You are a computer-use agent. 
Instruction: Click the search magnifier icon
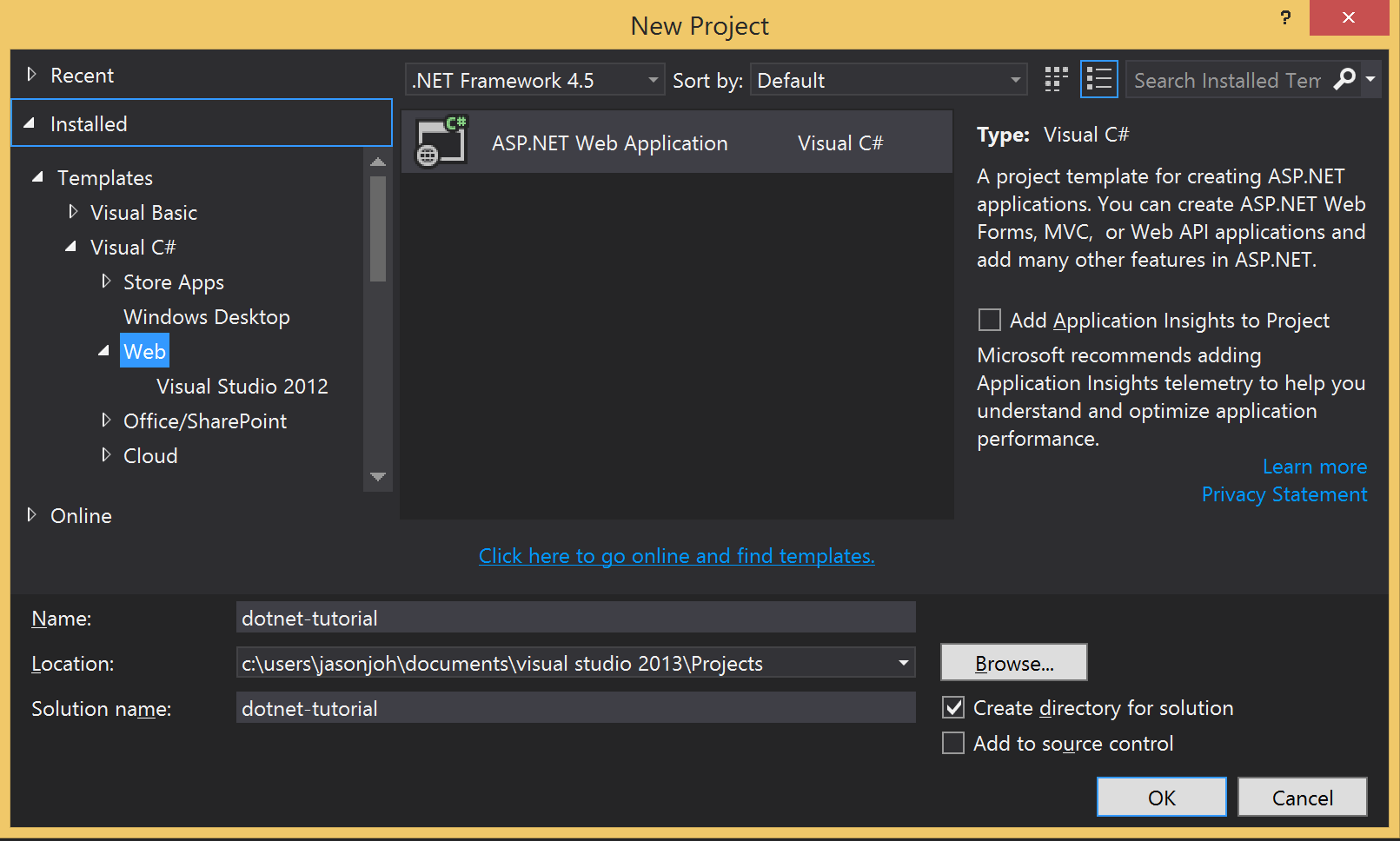coord(1344,80)
